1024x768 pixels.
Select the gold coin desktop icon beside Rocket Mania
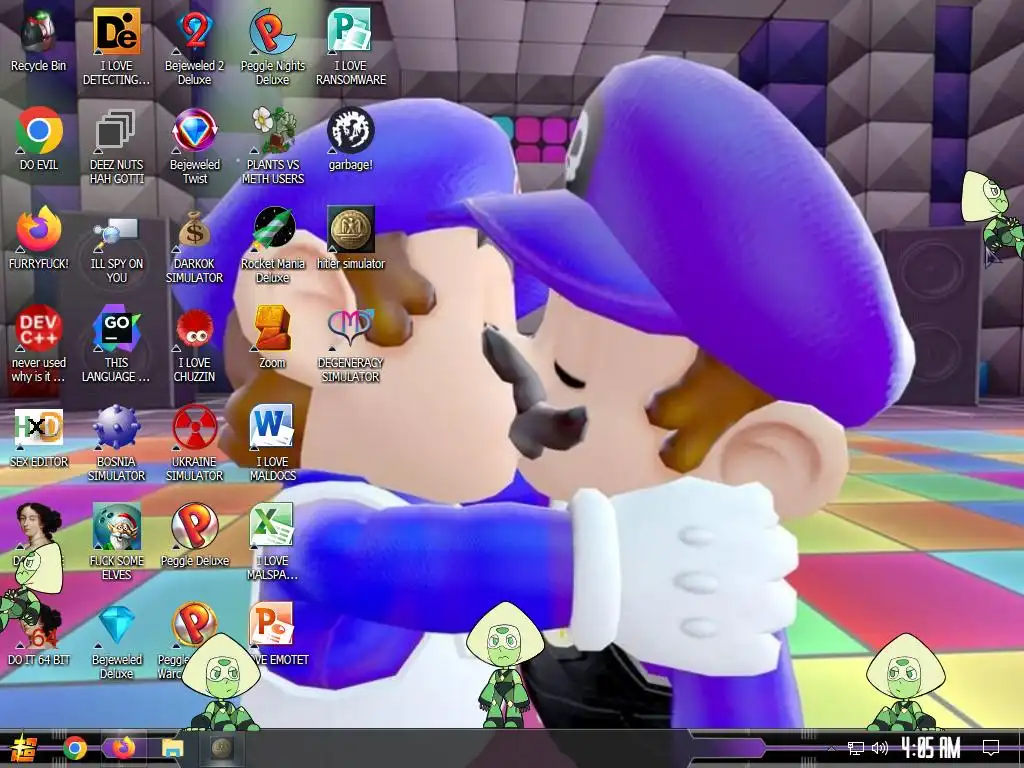[351, 229]
